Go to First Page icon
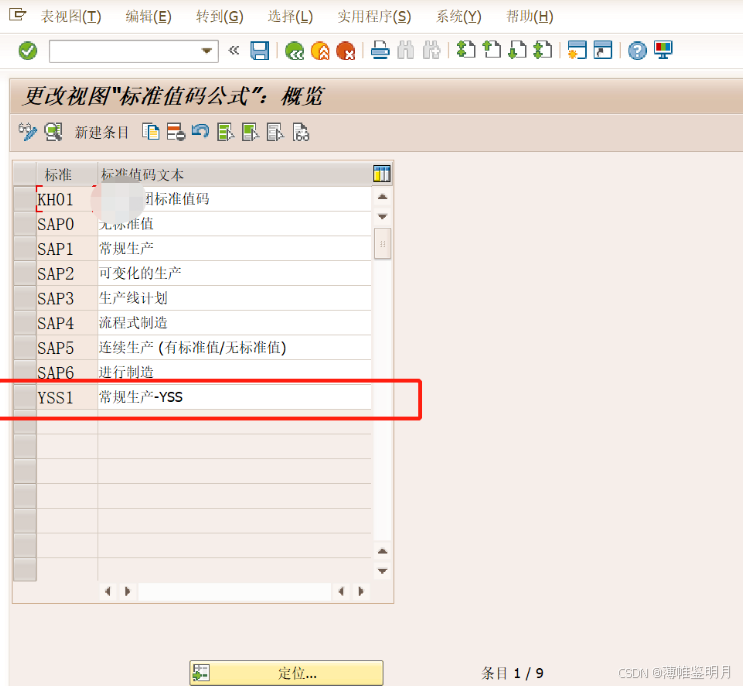This screenshot has height=686, width=743. [466, 50]
